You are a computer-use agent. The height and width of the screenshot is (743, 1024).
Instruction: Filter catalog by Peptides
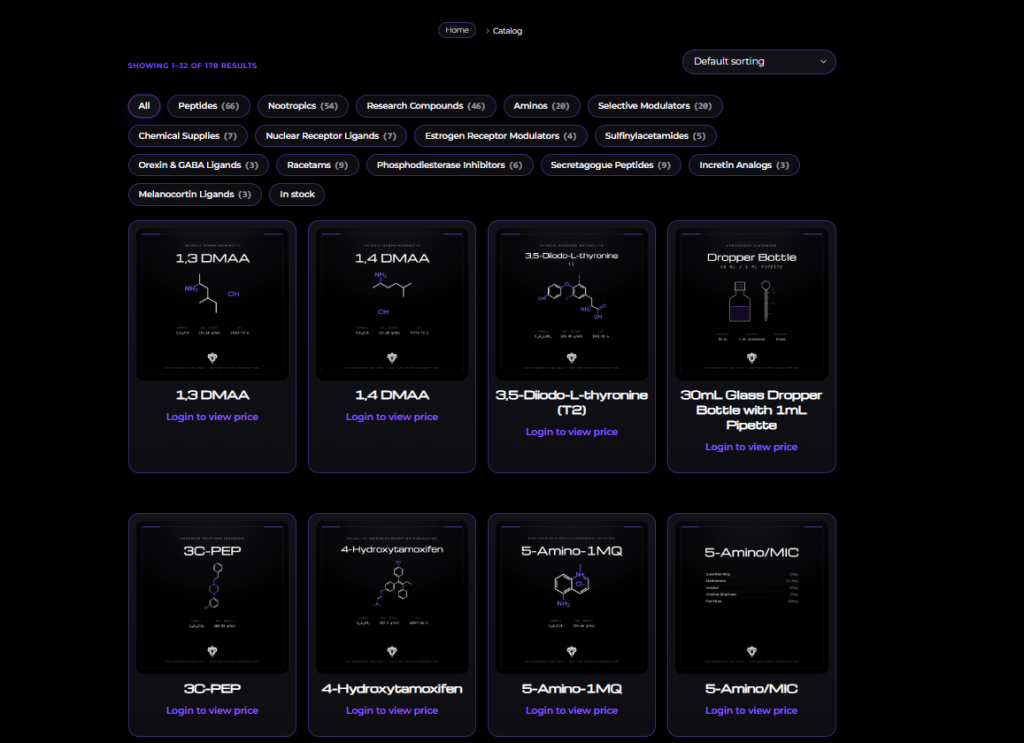click(x=208, y=106)
